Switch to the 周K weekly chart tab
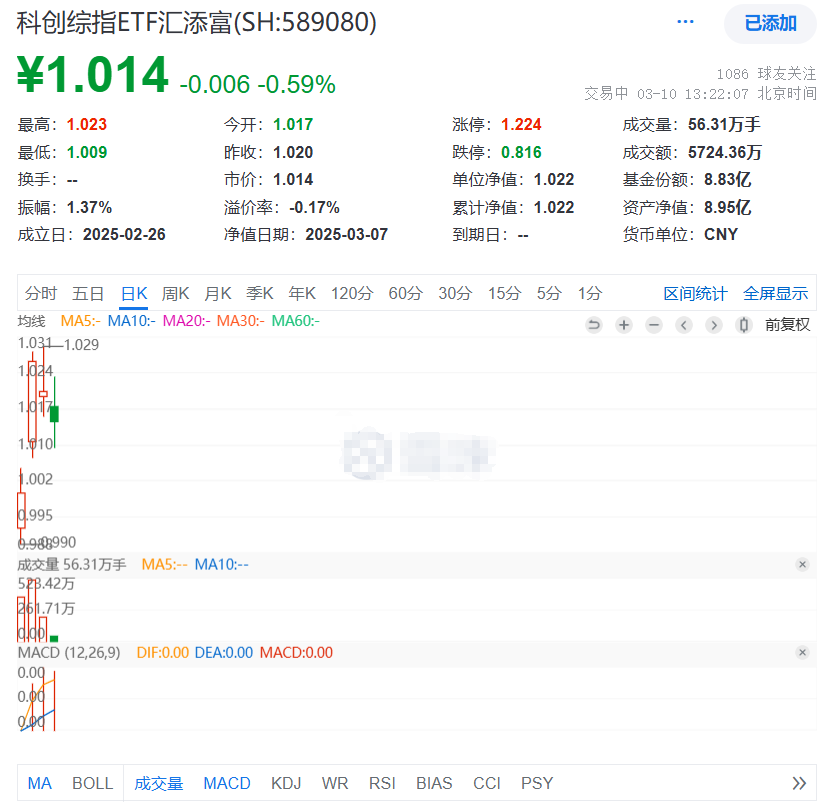This screenshot has height=810, width=827. (x=175, y=294)
